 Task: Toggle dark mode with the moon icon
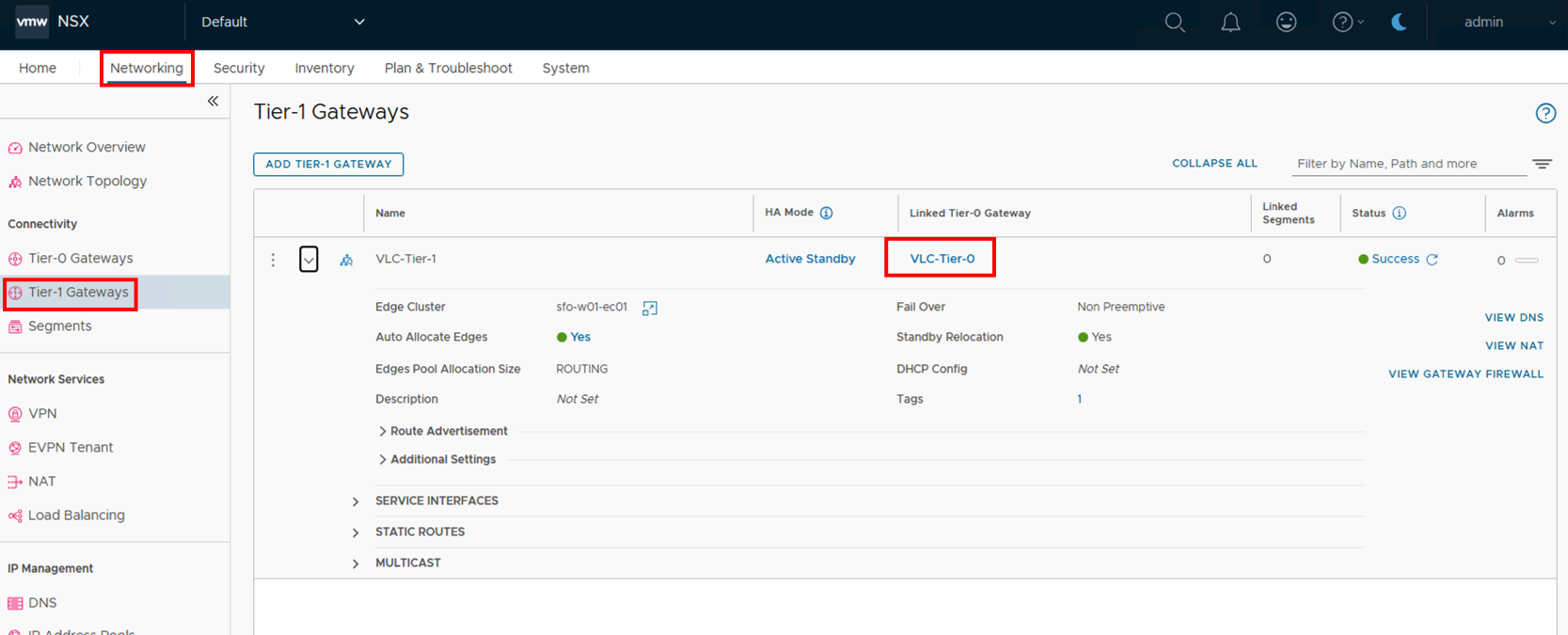[1399, 23]
